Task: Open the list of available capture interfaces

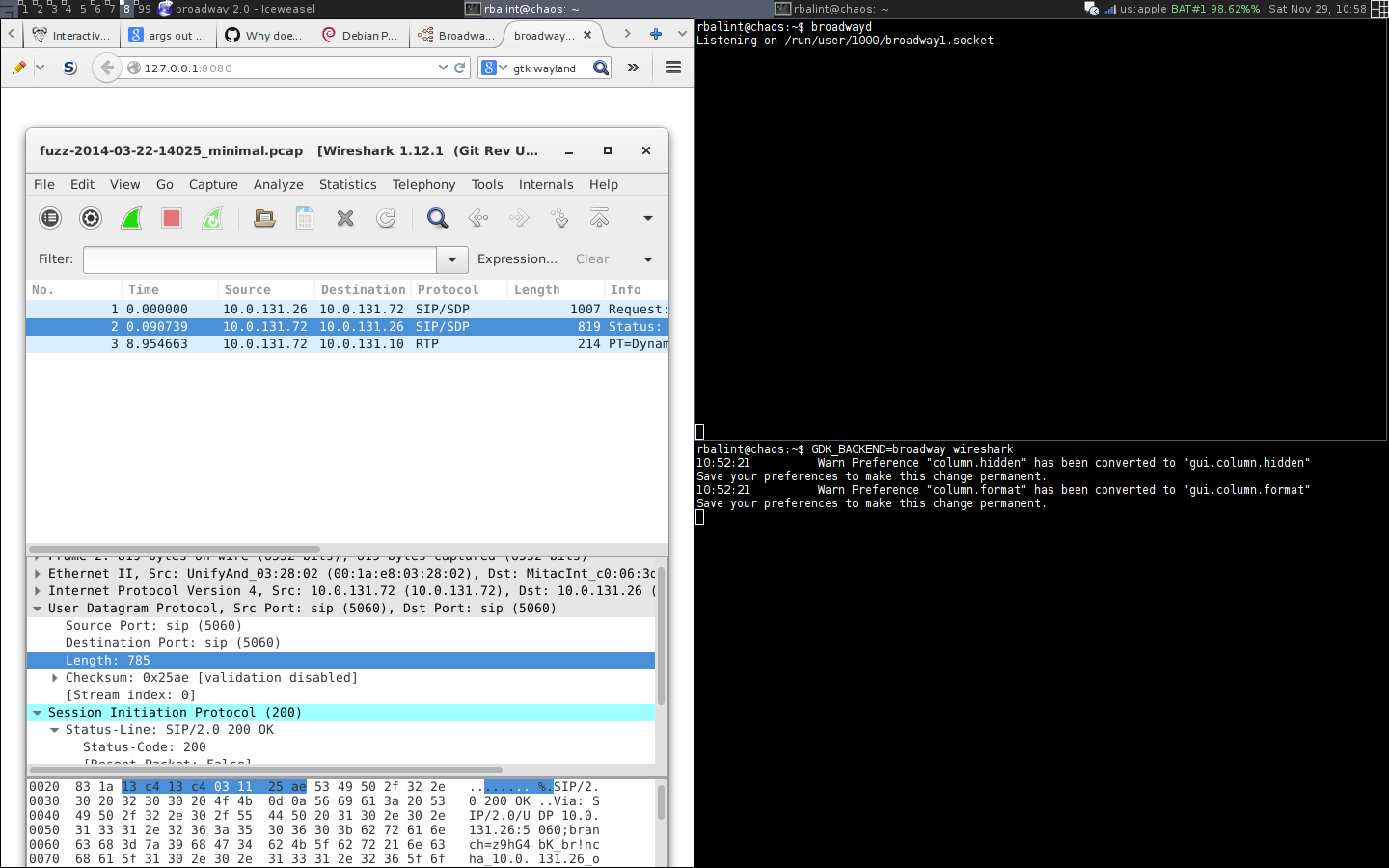Action: 50,218
